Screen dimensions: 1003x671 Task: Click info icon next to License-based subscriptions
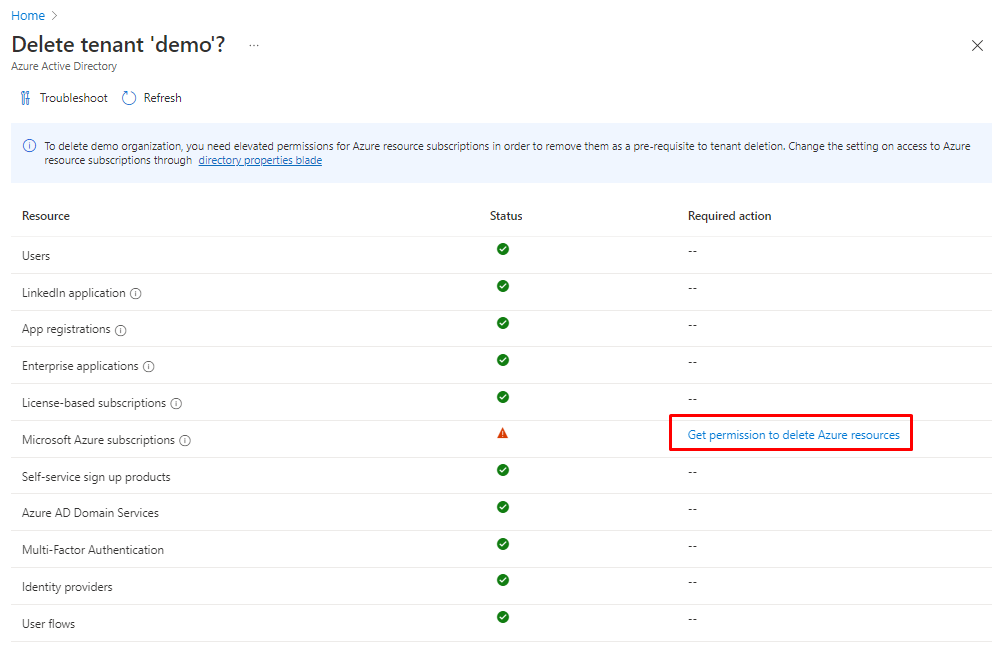point(176,404)
